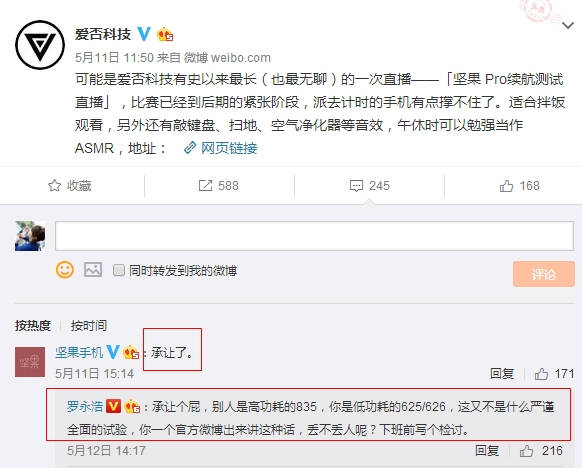The image size is (582, 468).
Task: Open 爱否科技 profile avatar logo
Action: pos(40,45)
